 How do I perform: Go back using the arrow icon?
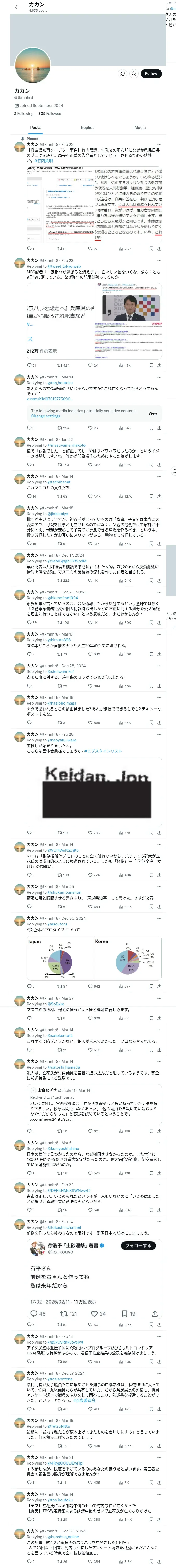(x=17, y=7)
